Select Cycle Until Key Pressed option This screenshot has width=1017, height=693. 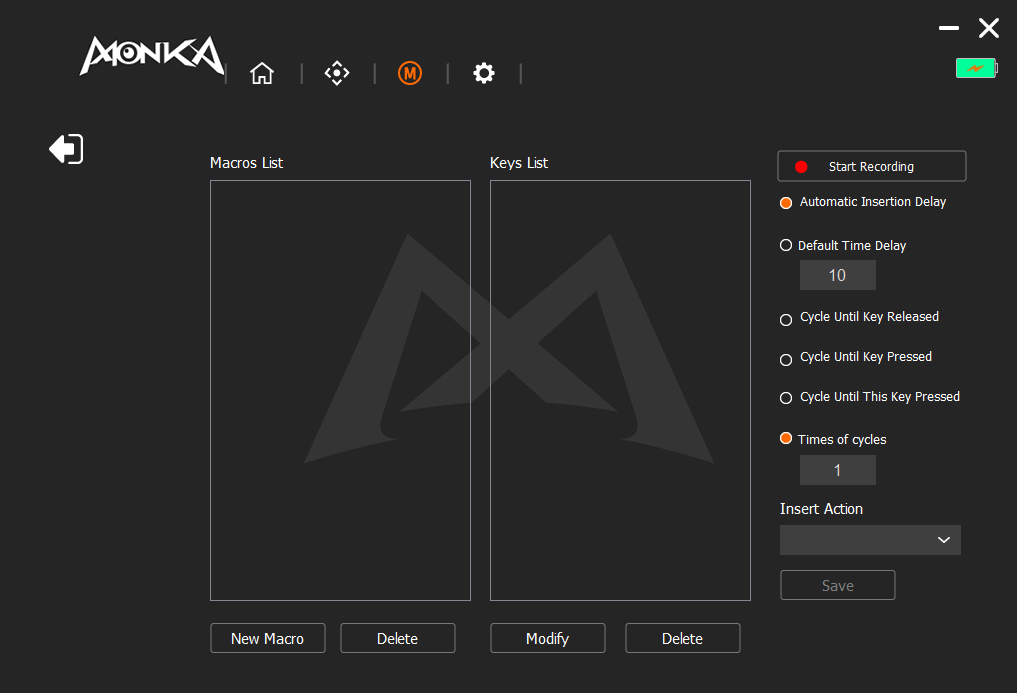click(x=786, y=360)
